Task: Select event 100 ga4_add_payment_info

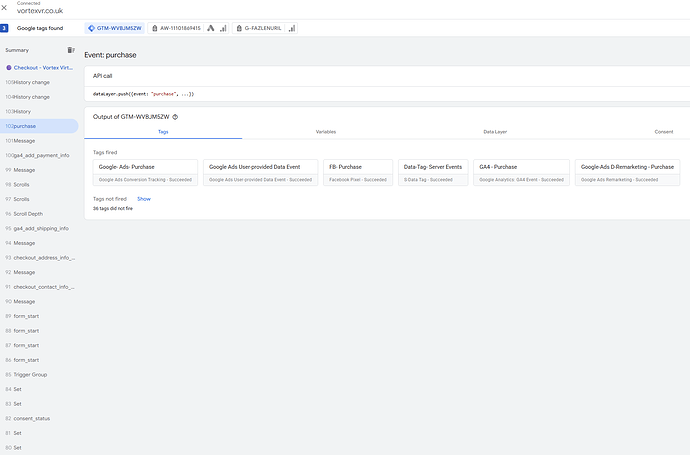Action: [41, 155]
